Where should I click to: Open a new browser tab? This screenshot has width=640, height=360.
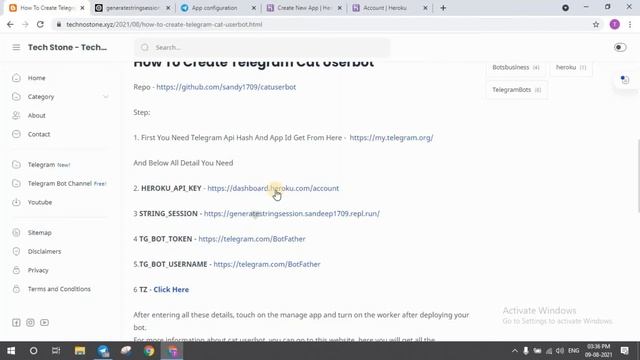443,8
